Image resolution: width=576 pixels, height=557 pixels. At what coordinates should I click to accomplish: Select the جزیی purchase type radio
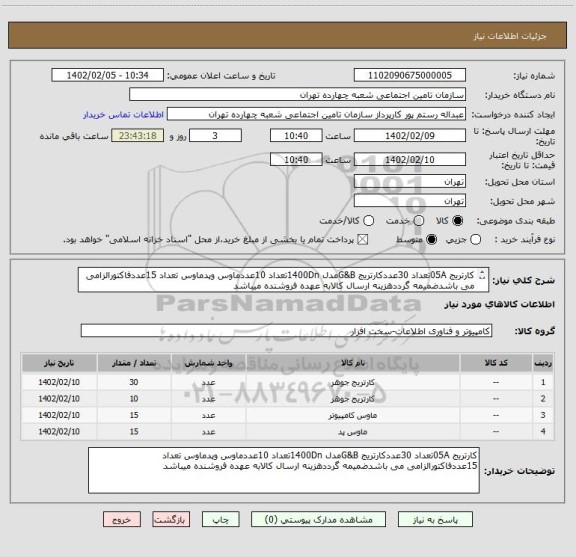pos(475,240)
